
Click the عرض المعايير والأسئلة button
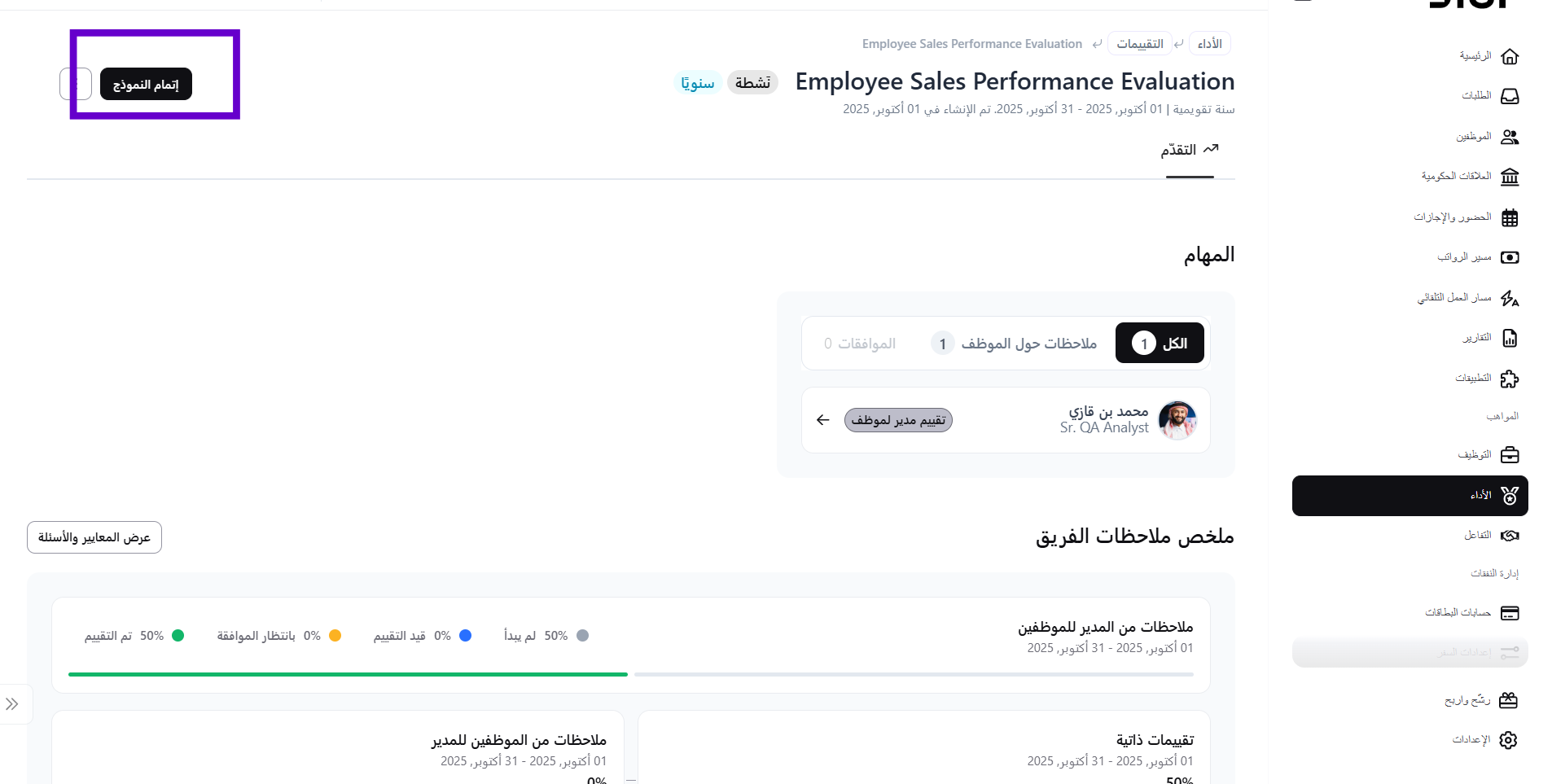tap(94, 537)
